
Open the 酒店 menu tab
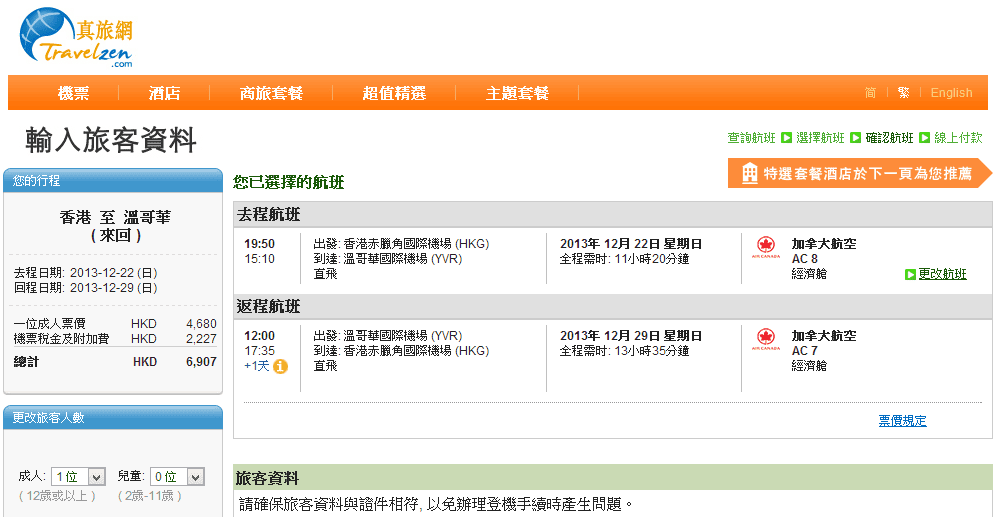click(x=164, y=93)
